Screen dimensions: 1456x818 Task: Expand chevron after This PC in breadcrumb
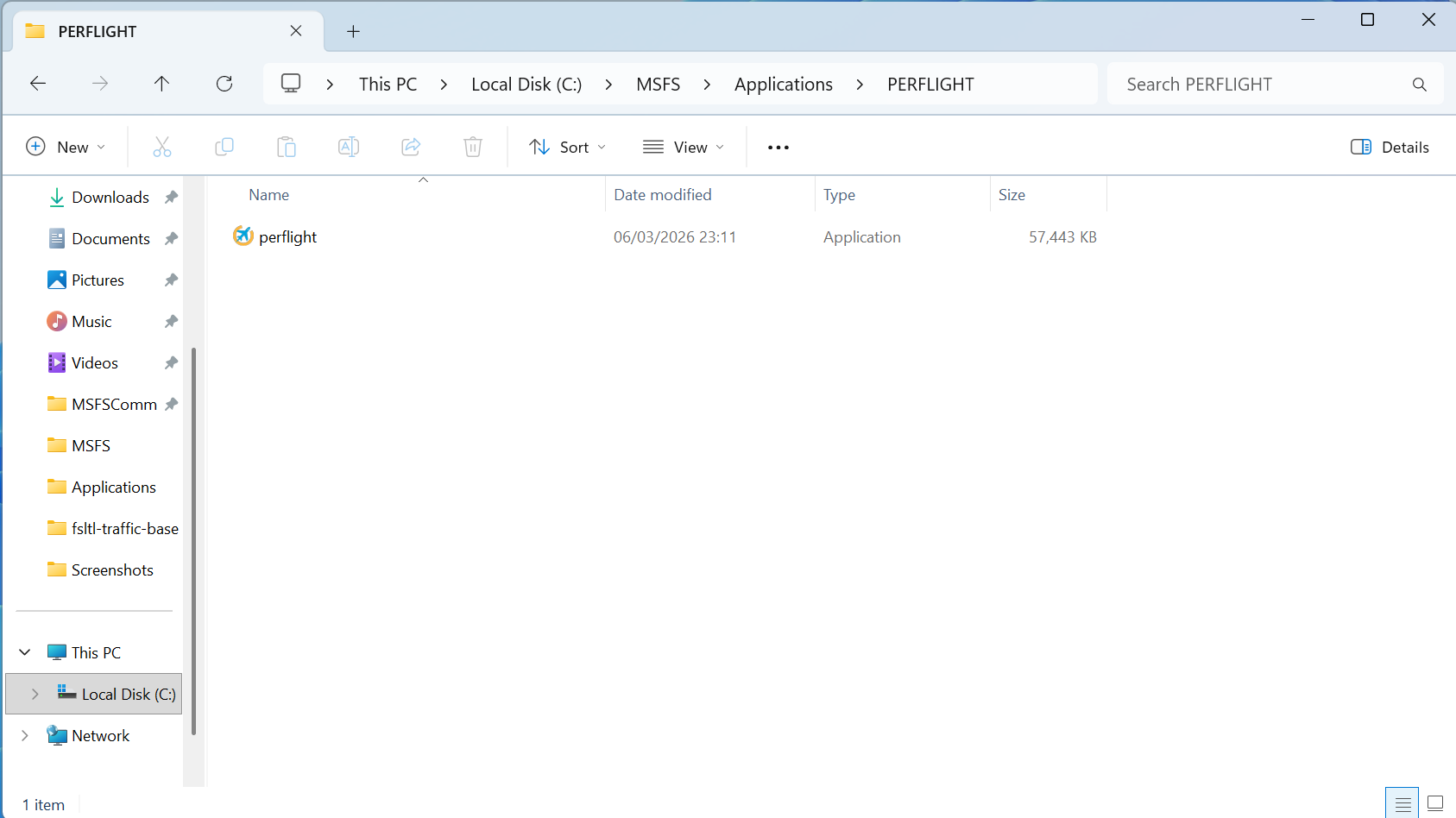click(444, 85)
